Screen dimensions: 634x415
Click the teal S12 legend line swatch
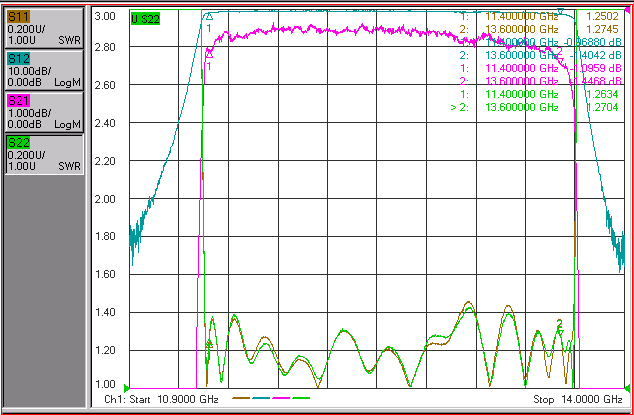pos(261,398)
